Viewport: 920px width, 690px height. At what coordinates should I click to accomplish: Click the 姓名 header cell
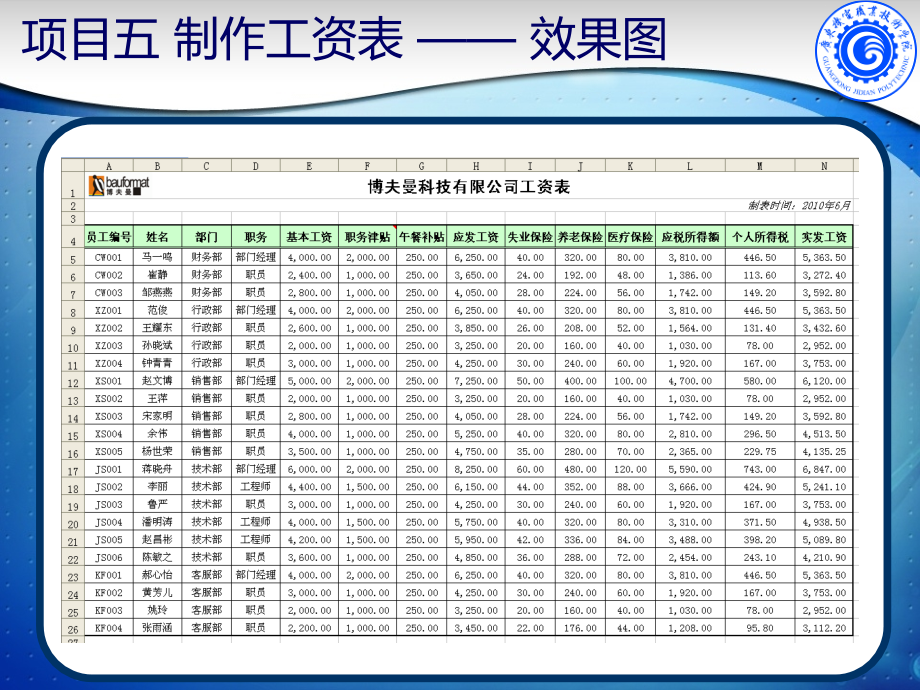[x=157, y=237]
